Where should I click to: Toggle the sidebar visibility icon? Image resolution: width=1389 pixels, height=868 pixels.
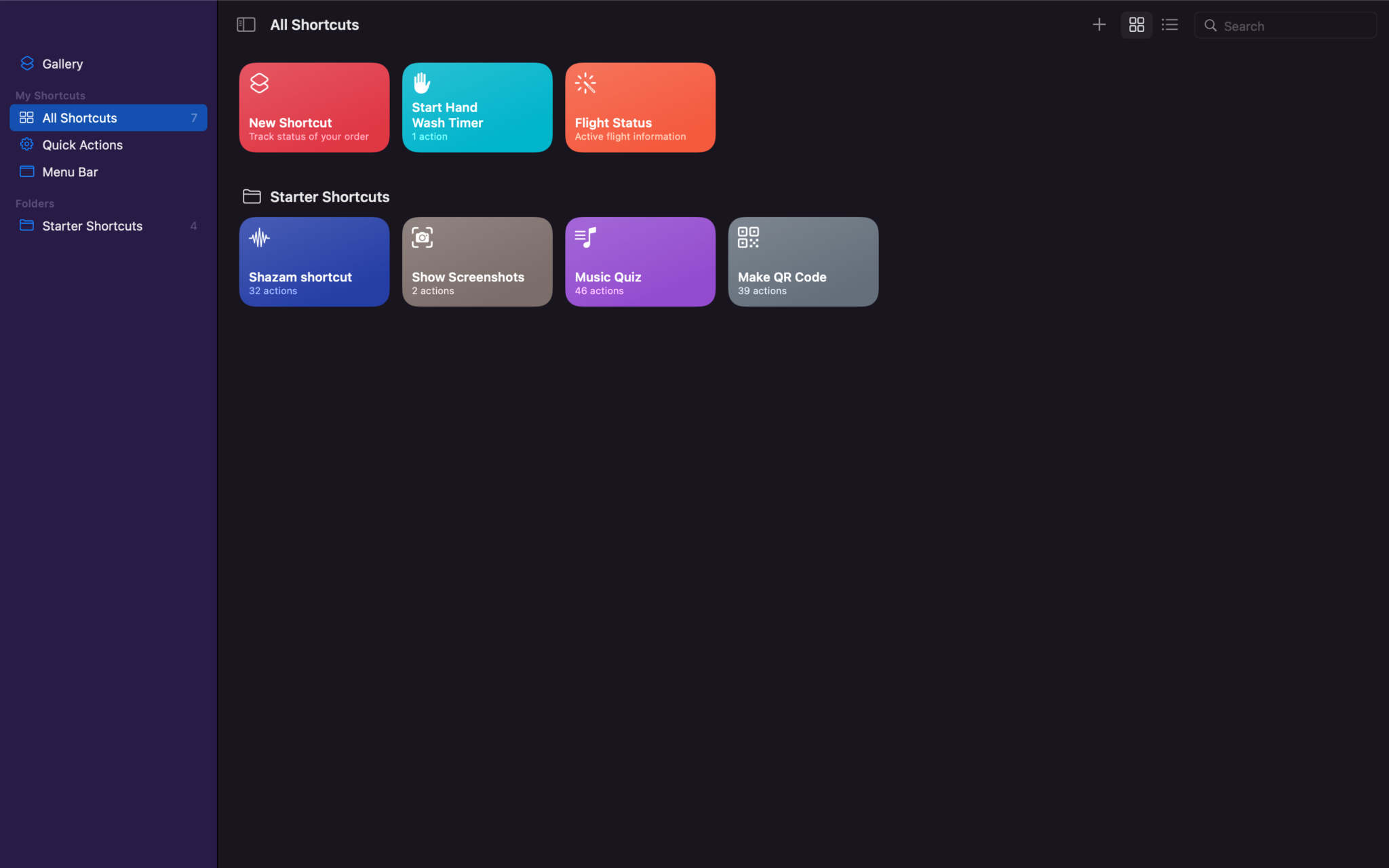pyautogui.click(x=246, y=25)
